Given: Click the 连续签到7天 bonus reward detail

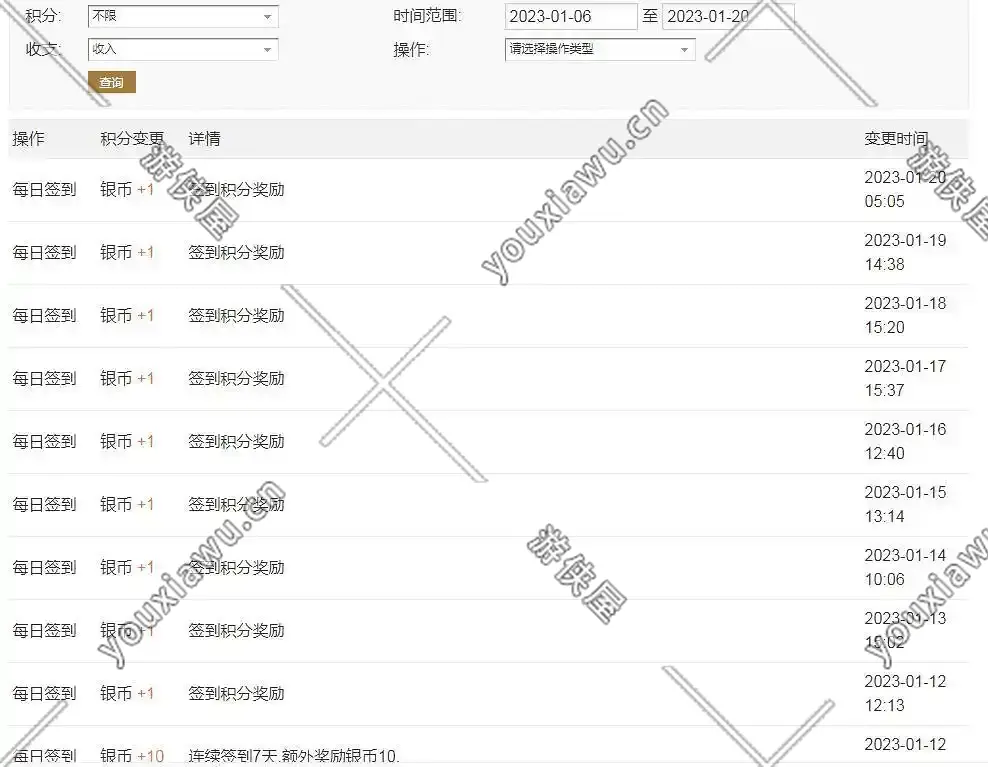Looking at the screenshot, I should [x=294, y=756].
